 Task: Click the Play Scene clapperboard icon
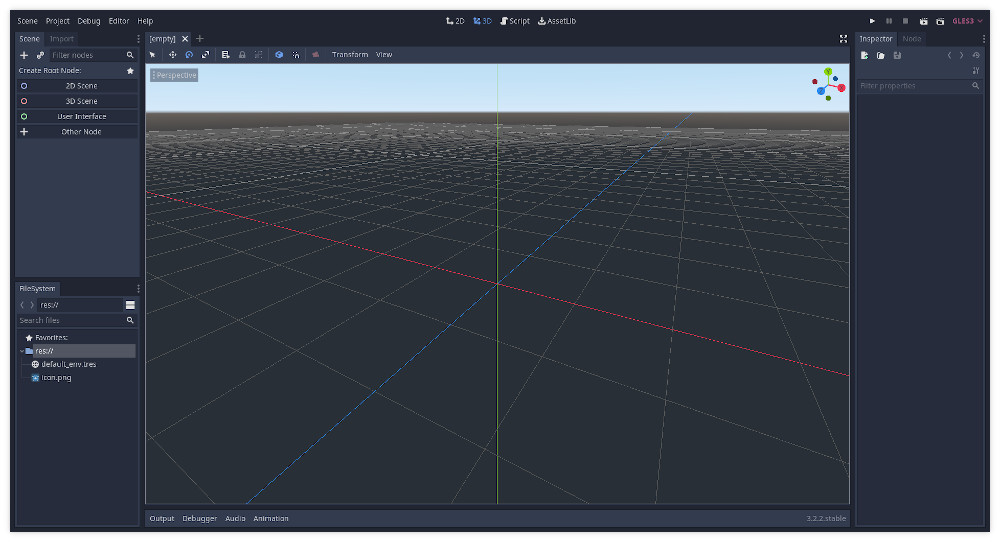point(923,21)
